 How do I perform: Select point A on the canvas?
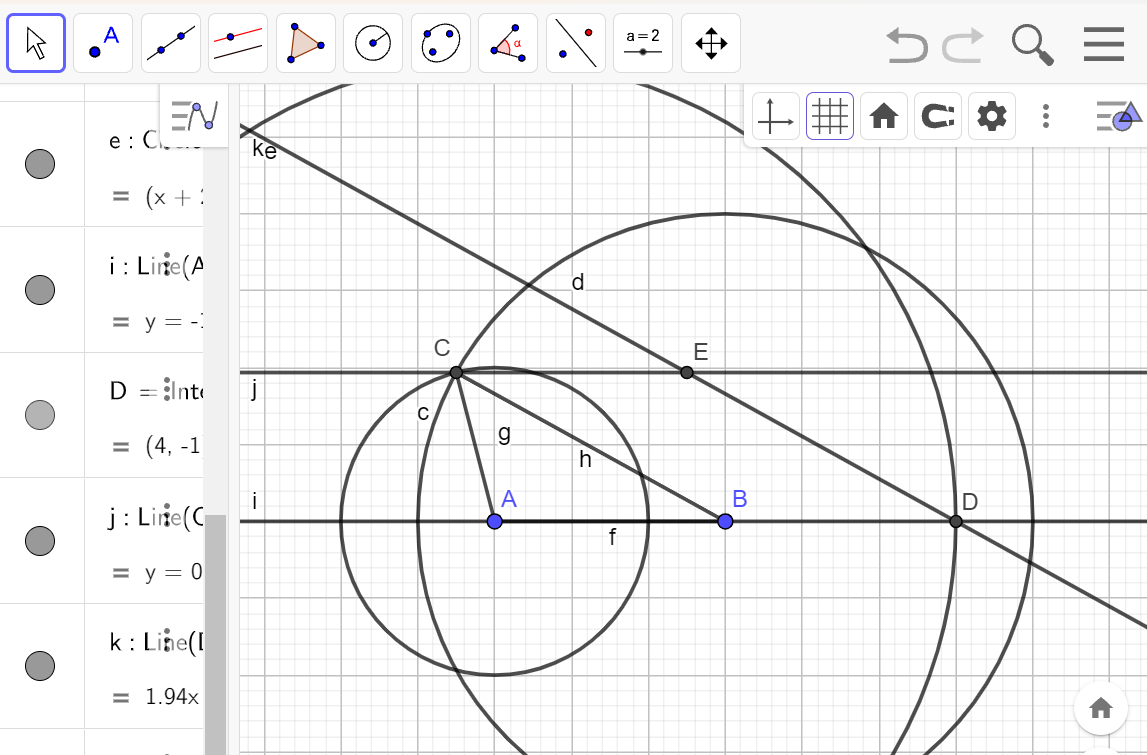494,521
